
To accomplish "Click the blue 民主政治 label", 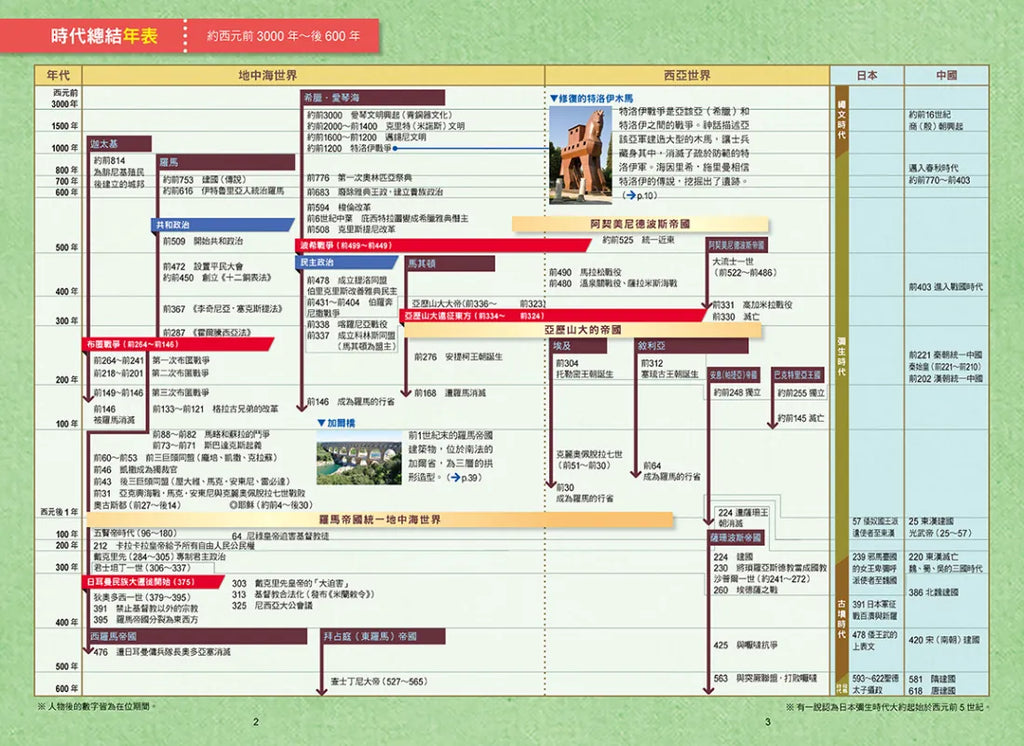I will (x=317, y=262).
